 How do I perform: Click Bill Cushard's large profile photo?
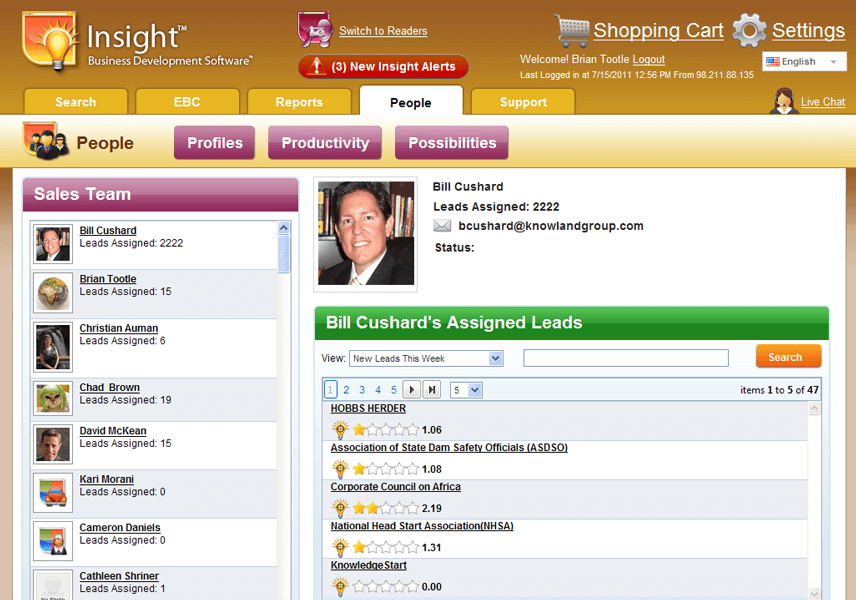[x=366, y=234]
